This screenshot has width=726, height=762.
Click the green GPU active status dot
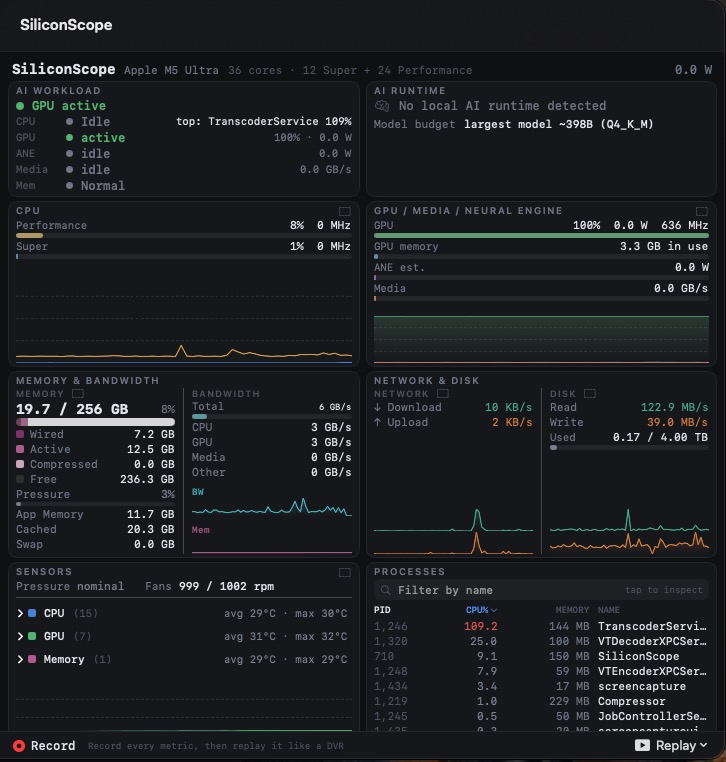[x=20, y=106]
